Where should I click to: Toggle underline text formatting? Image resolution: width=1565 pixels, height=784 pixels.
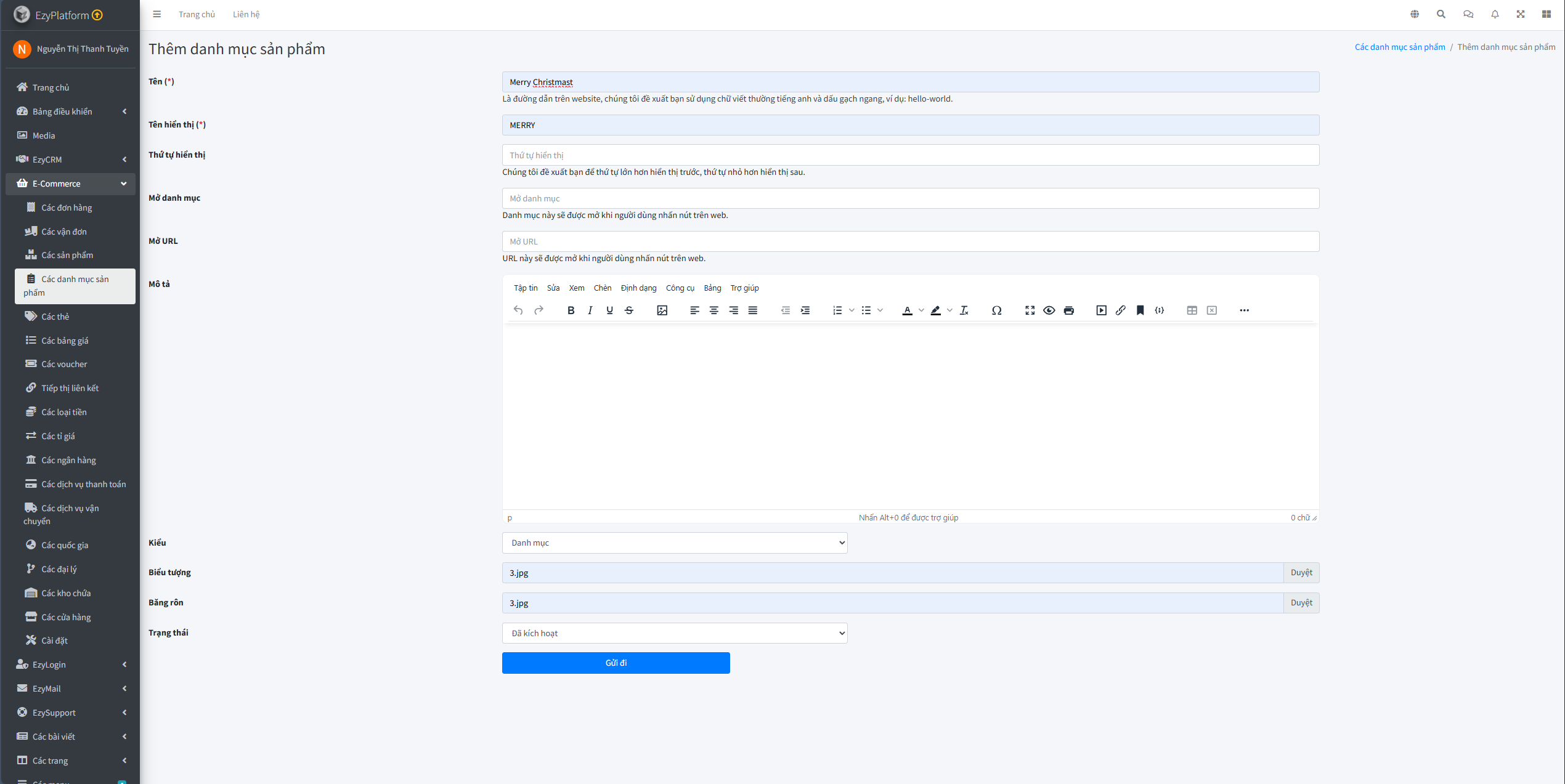click(609, 310)
